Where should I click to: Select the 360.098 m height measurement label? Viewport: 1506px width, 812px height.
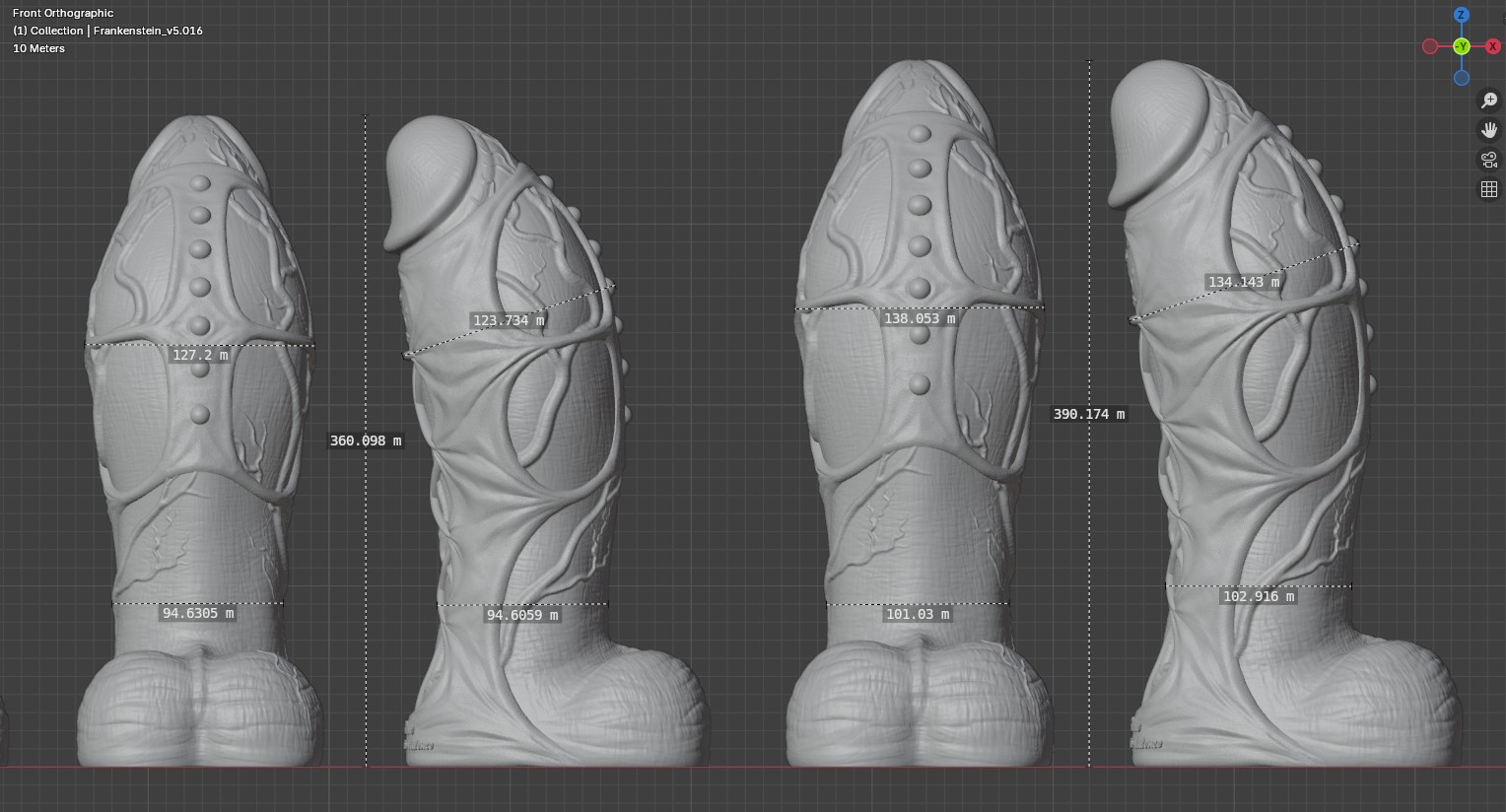[x=366, y=440]
